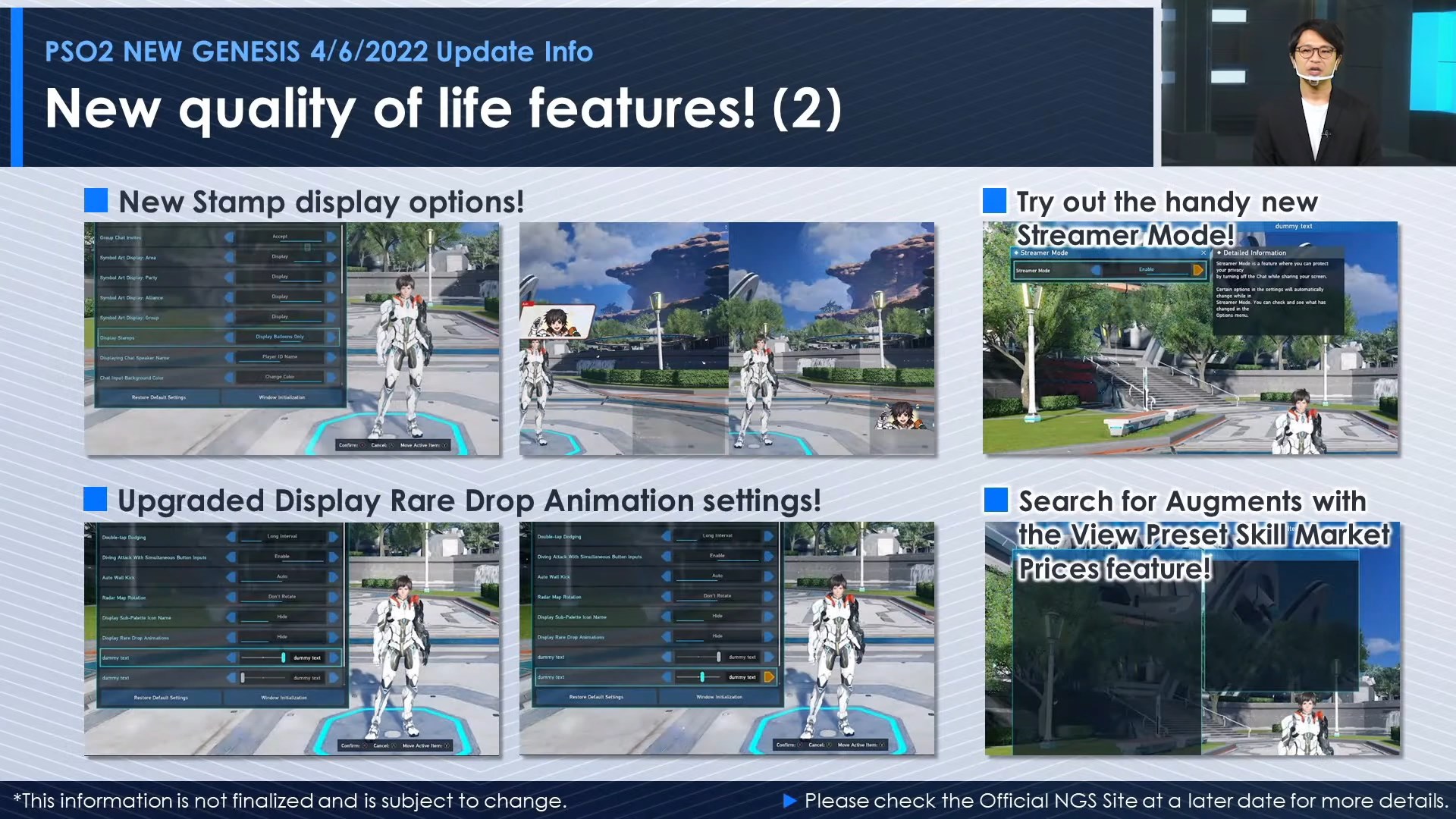Click right arrow for Group Chat Invites
The width and height of the screenshot is (1456, 819).
(331, 237)
